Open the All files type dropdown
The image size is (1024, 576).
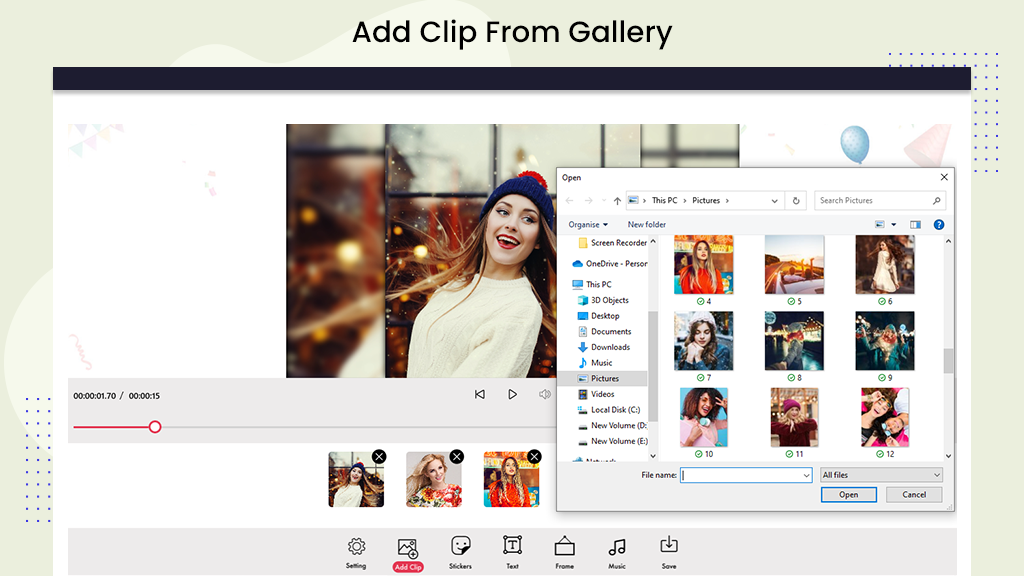882,475
